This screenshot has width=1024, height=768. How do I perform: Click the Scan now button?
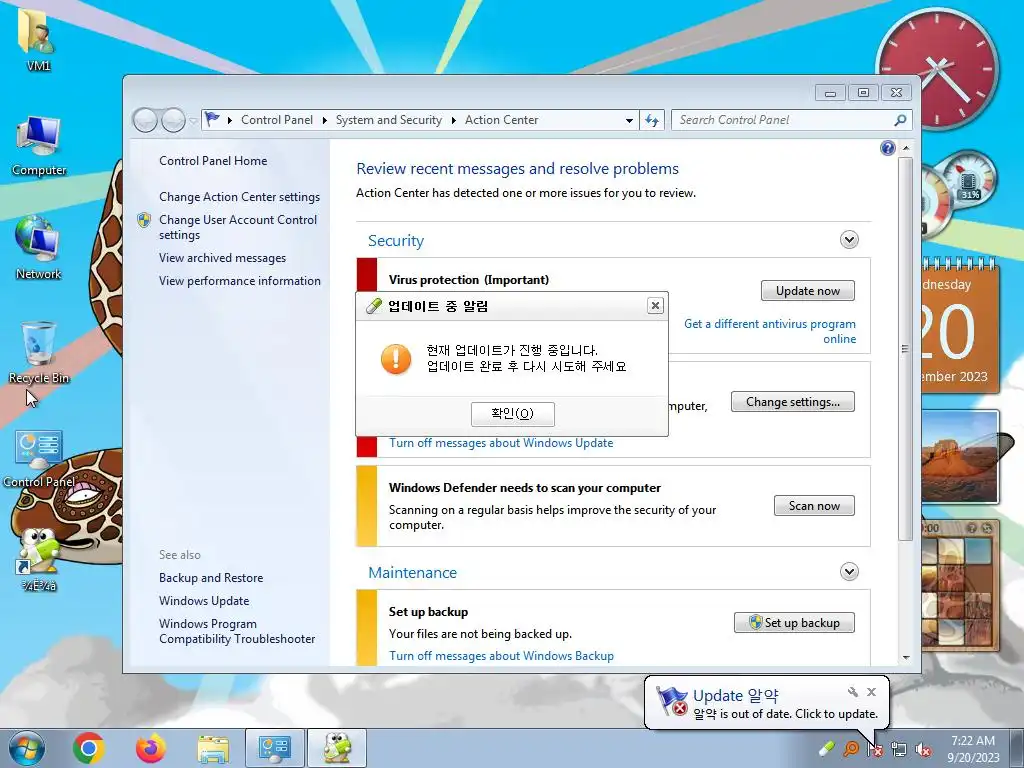click(814, 505)
